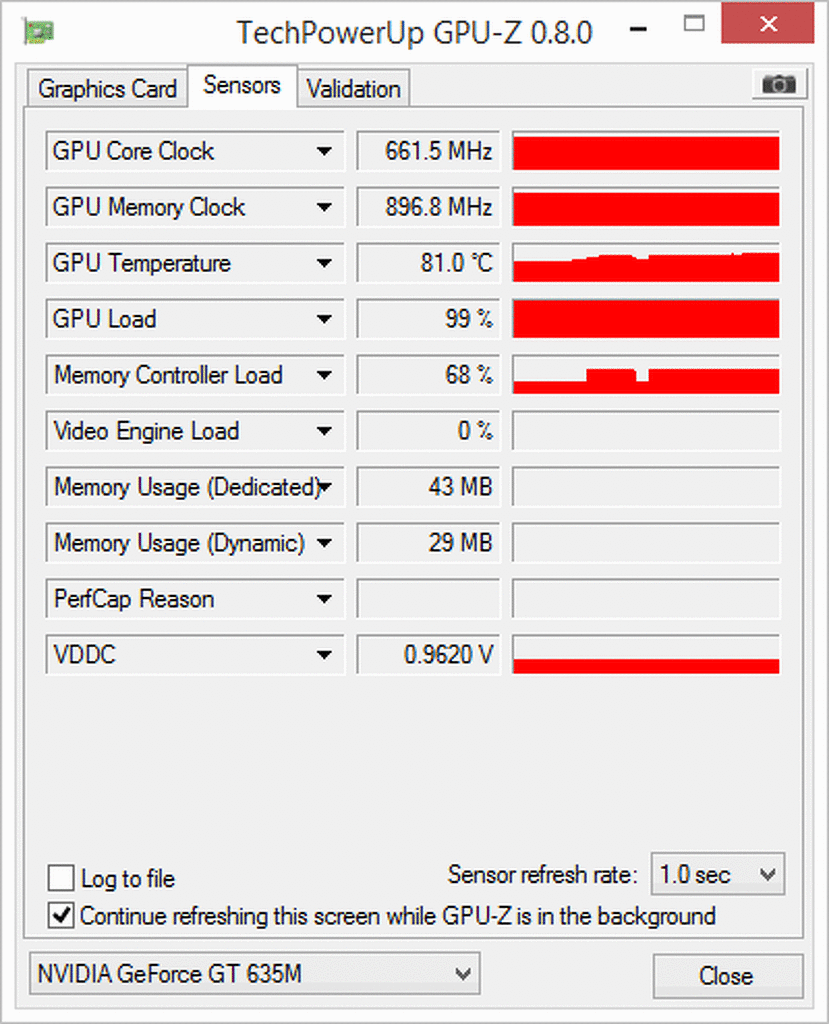Click the GPU Temperature red history graph
The height and width of the screenshot is (1024, 829).
tap(645, 265)
